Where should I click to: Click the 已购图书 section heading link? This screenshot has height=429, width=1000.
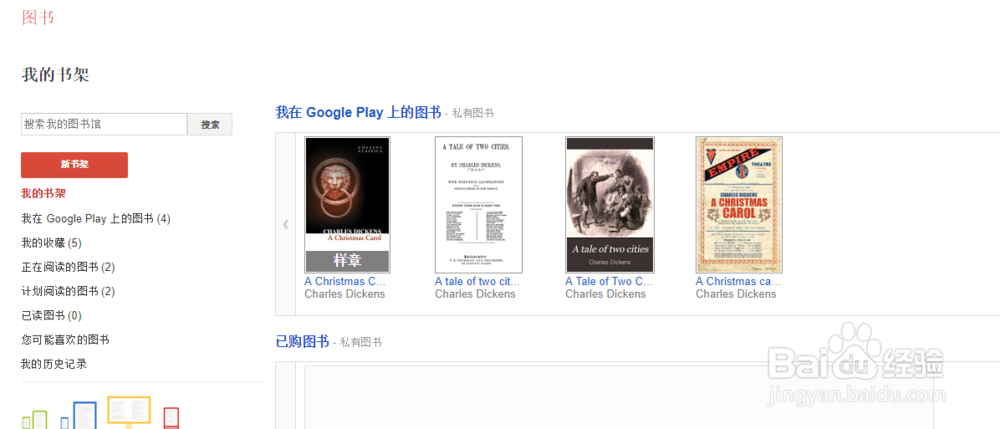[x=302, y=341]
